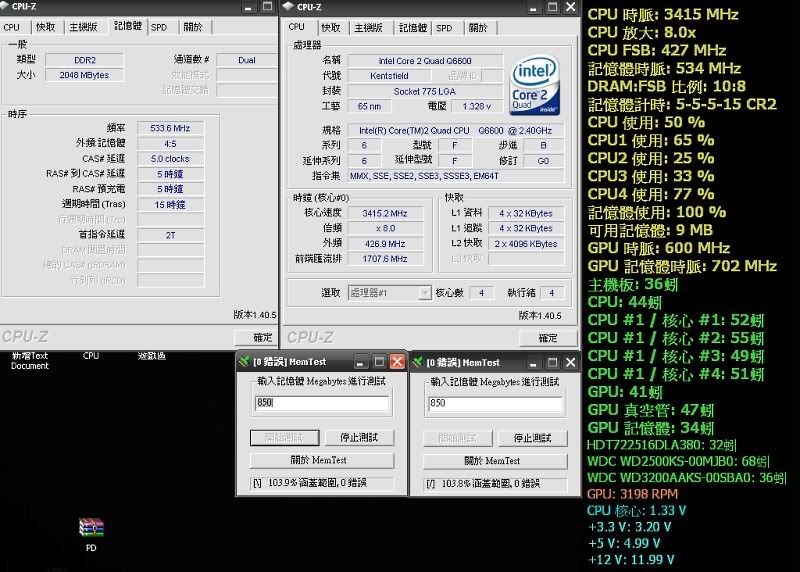
Task: Click the CPU FSB: 427 MHz monitor line
Action: 657,50
